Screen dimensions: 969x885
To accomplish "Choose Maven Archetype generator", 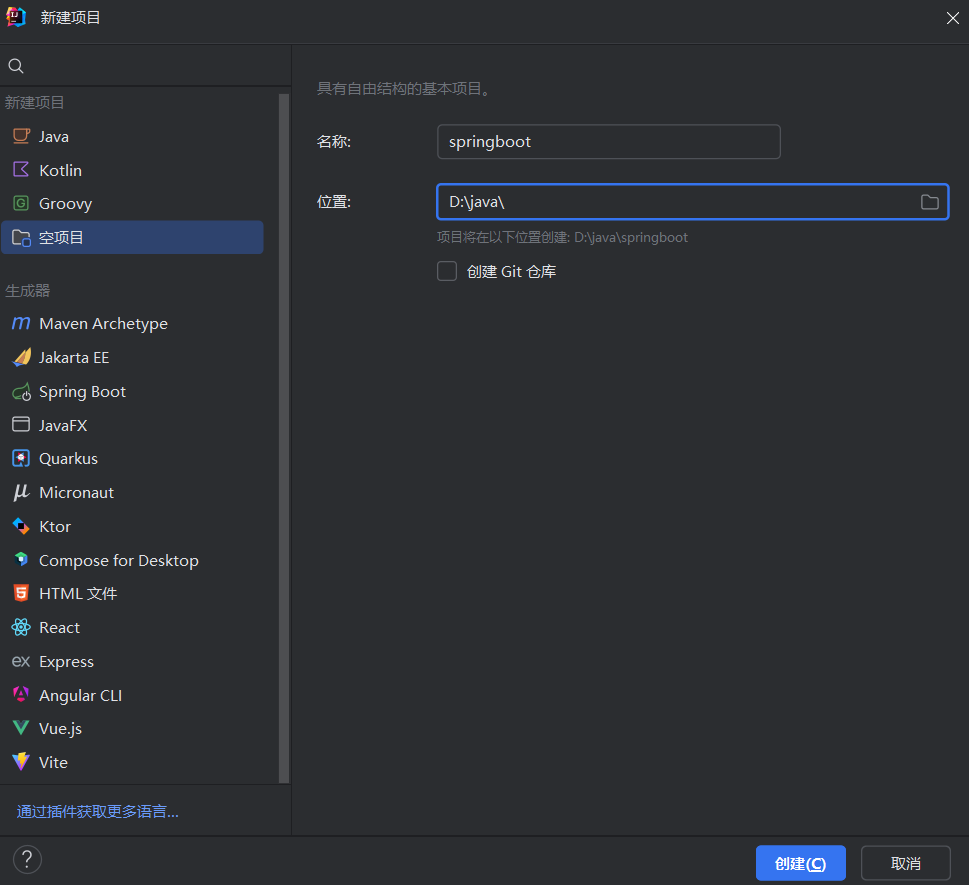I will 132,323.
